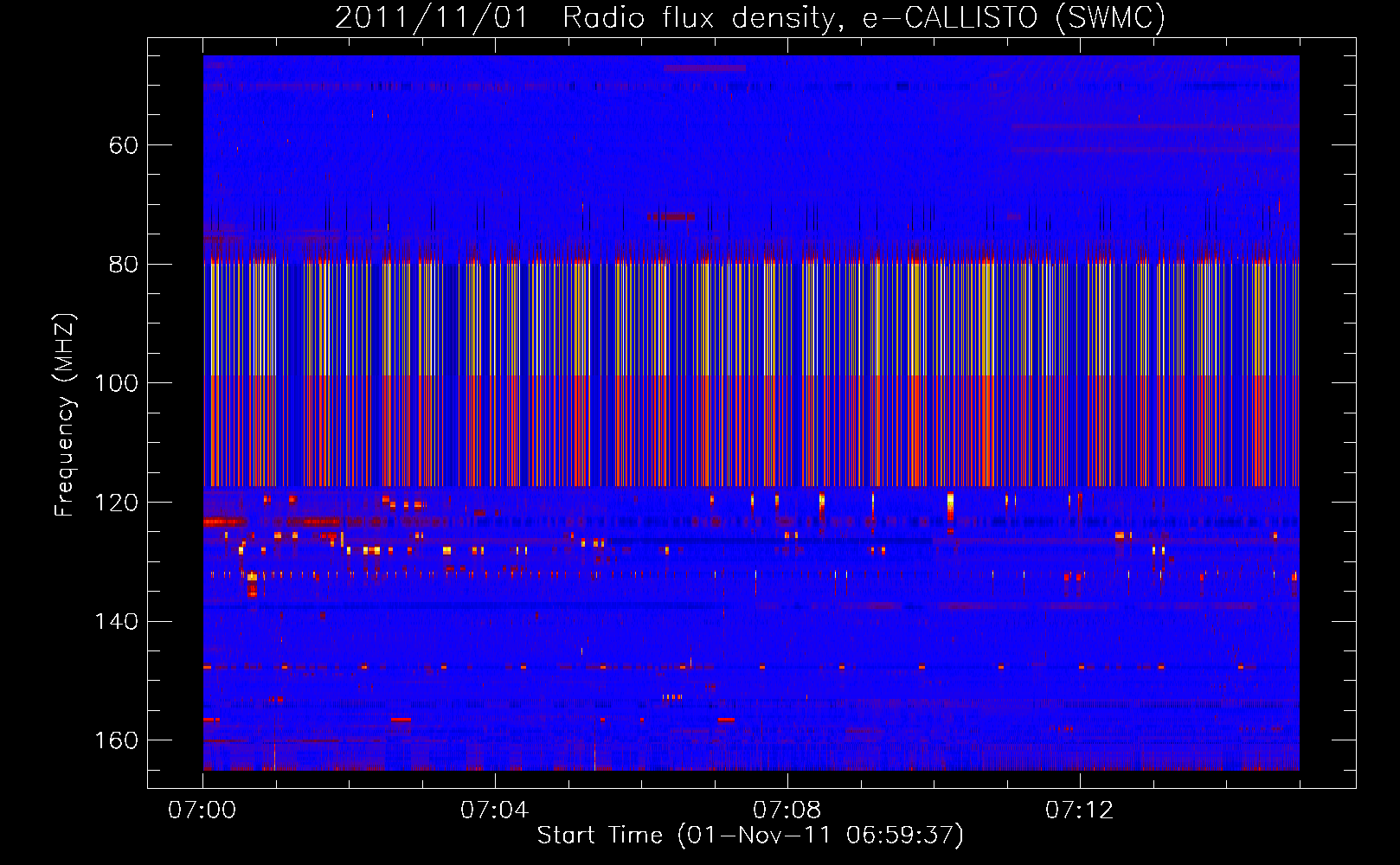Click the 120 frequency tick label
The height and width of the screenshot is (865, 1400).
(116, 503)
